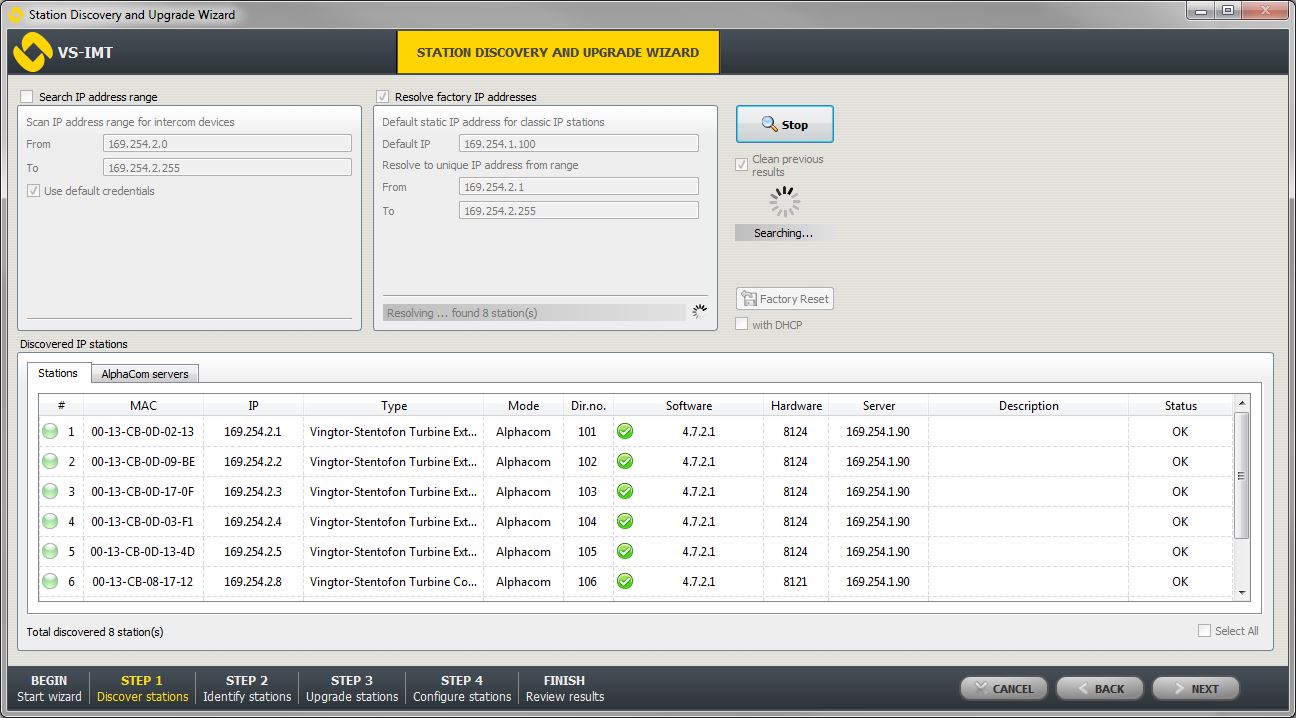Click the Stop search button
The width and height of the screenshot is (1296, 718).
click(784, 125)
